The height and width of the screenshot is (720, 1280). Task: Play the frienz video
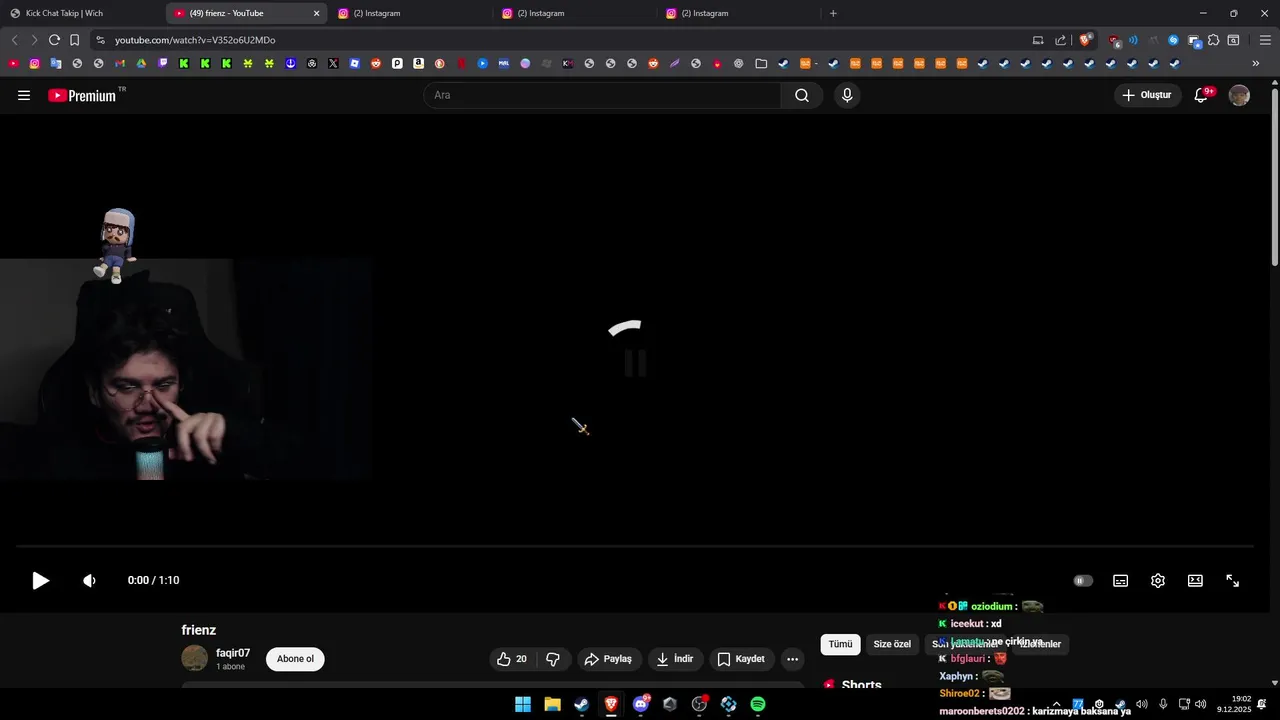[40, 580]
